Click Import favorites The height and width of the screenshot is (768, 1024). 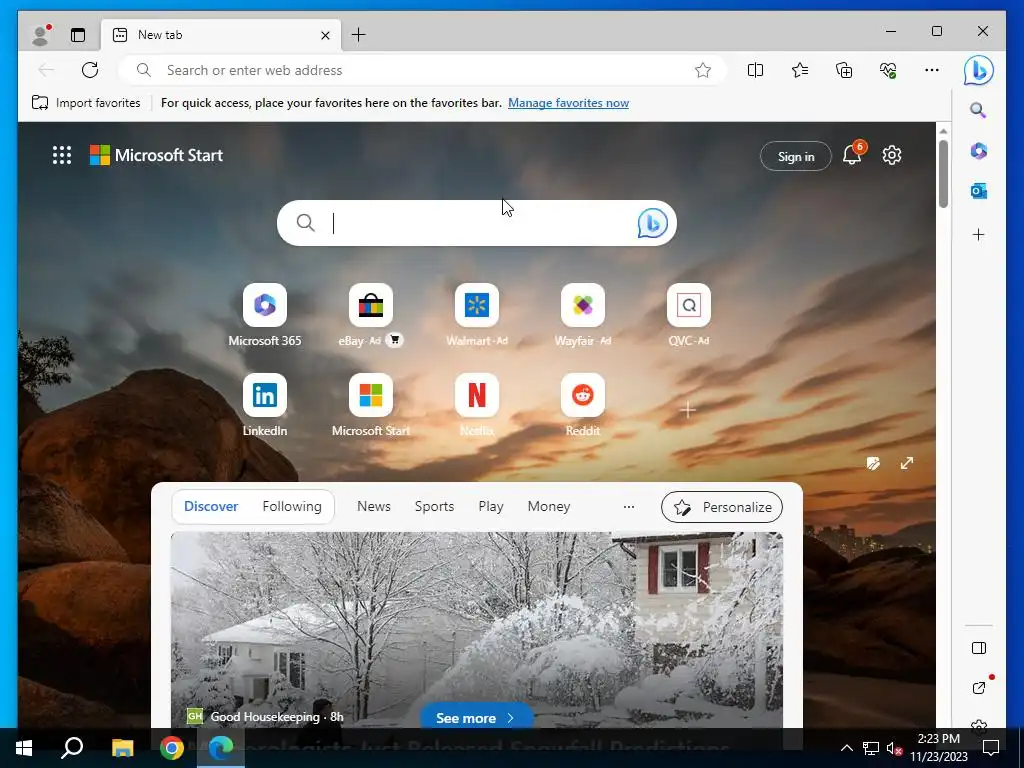pos(86,103)
